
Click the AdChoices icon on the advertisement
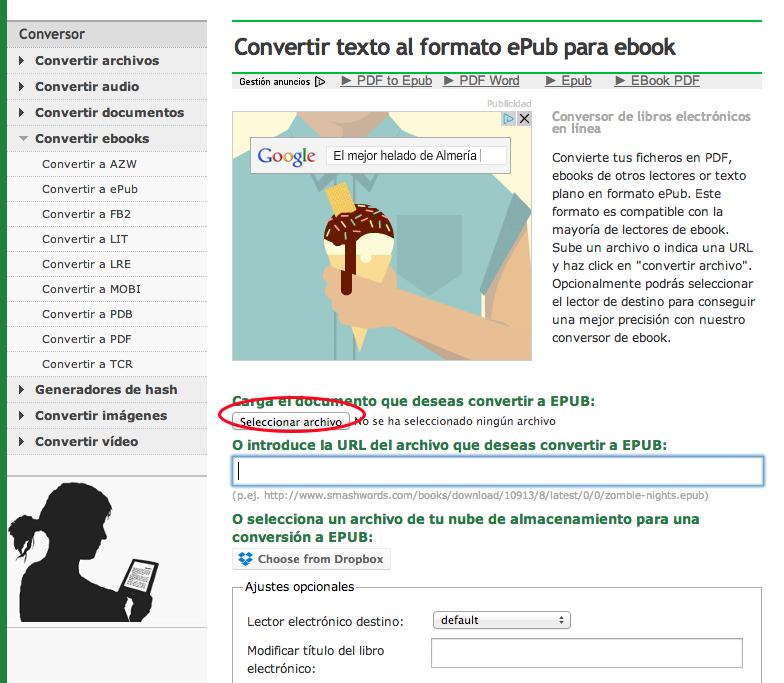[509, 119]
